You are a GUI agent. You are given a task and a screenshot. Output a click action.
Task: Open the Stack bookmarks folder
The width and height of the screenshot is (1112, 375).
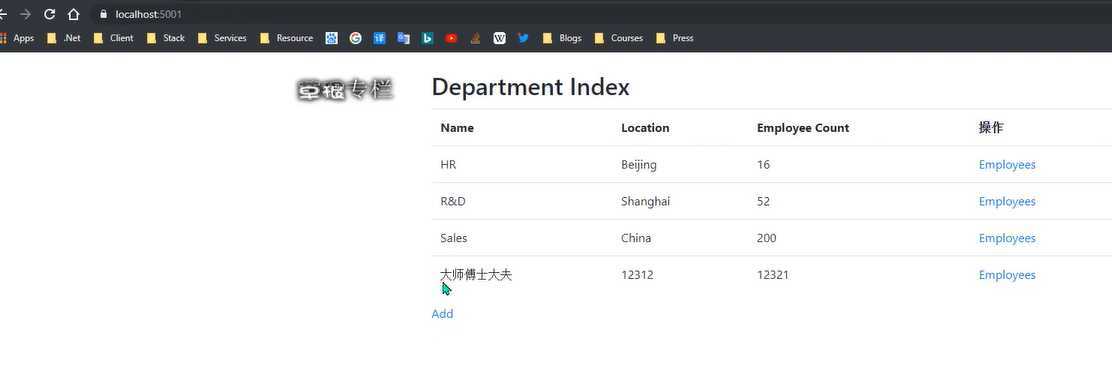166,38
